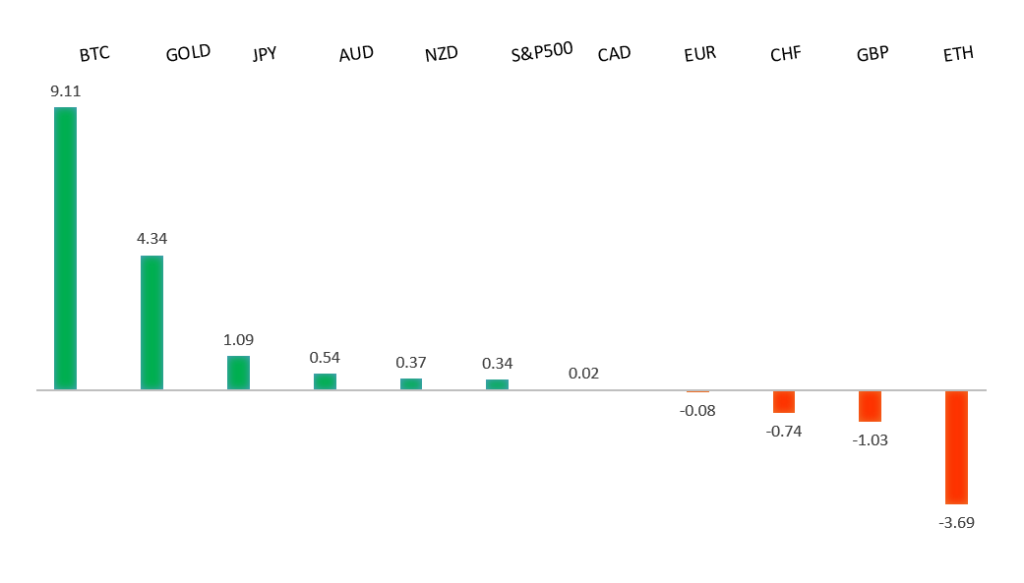The height and width of the screenshot is (583, 1024).
Task: Select the 0.02 data value label
Action: point(583,373)
